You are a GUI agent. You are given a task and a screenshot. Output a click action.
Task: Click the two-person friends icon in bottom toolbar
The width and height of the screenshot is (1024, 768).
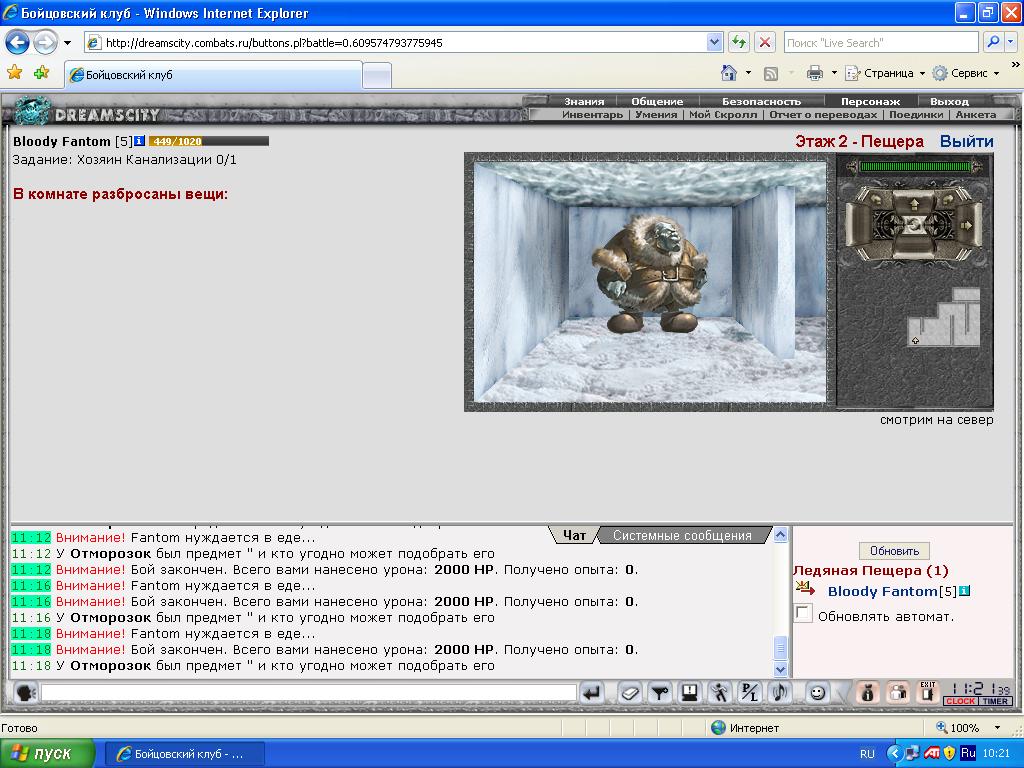coord(899,692)
